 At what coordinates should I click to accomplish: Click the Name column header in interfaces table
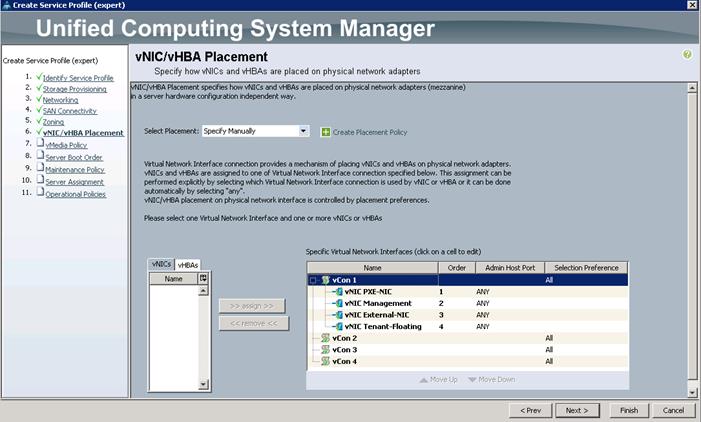tap(372, 268)
